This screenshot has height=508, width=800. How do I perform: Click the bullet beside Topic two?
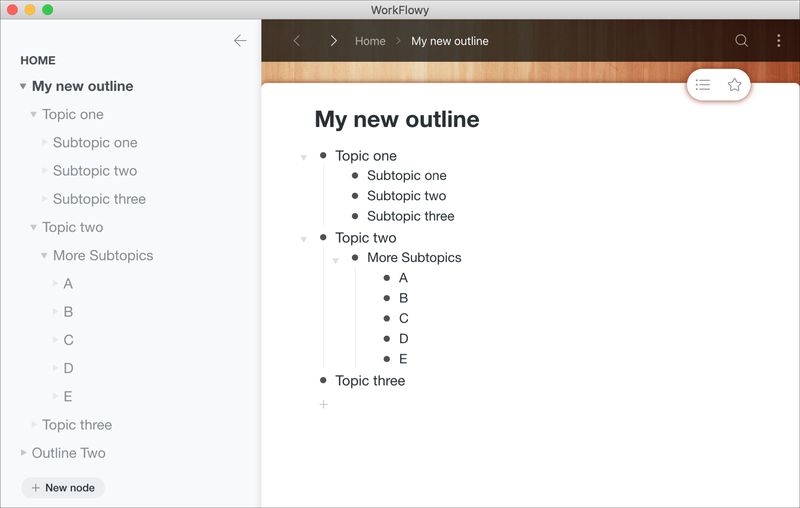coord(323,237)
